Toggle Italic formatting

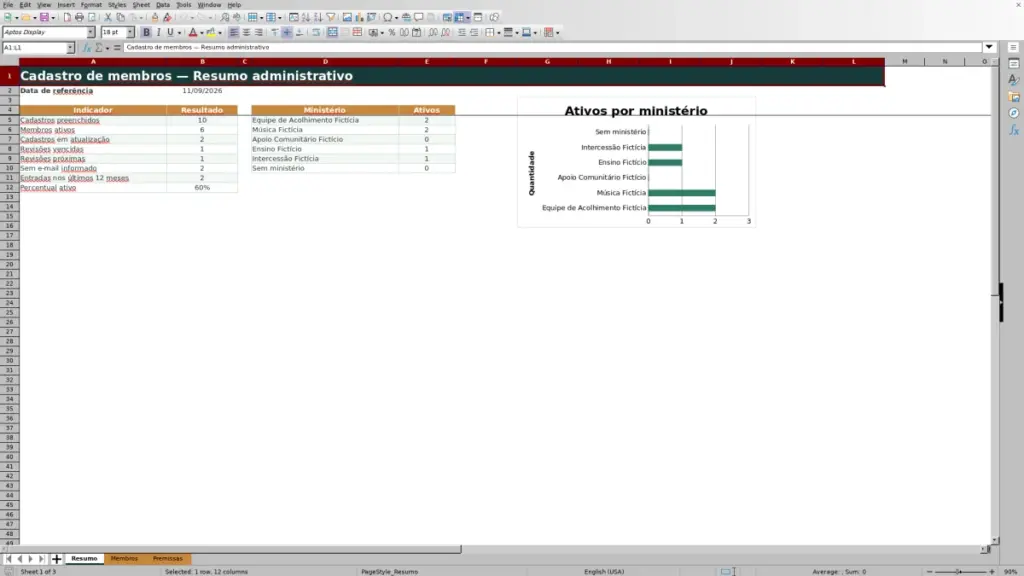click(x=158, y=33)
